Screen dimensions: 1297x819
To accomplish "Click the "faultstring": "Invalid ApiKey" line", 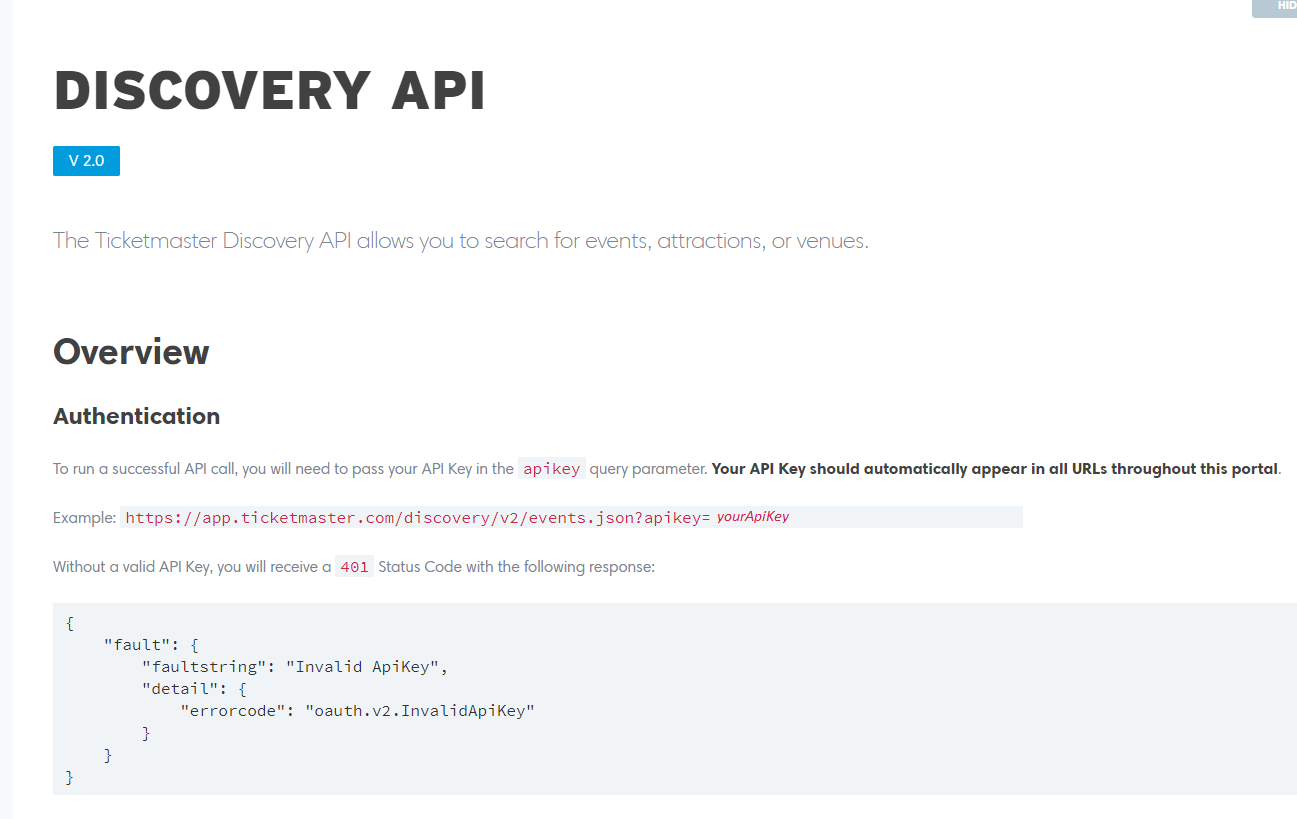I will [x=295, y=667].
